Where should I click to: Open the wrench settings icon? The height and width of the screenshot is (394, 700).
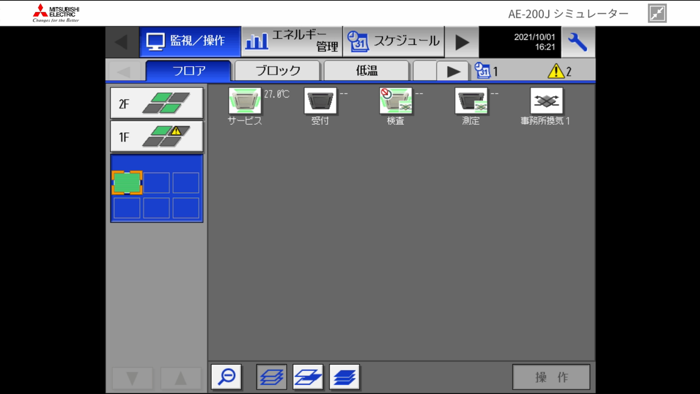point(578,42)
